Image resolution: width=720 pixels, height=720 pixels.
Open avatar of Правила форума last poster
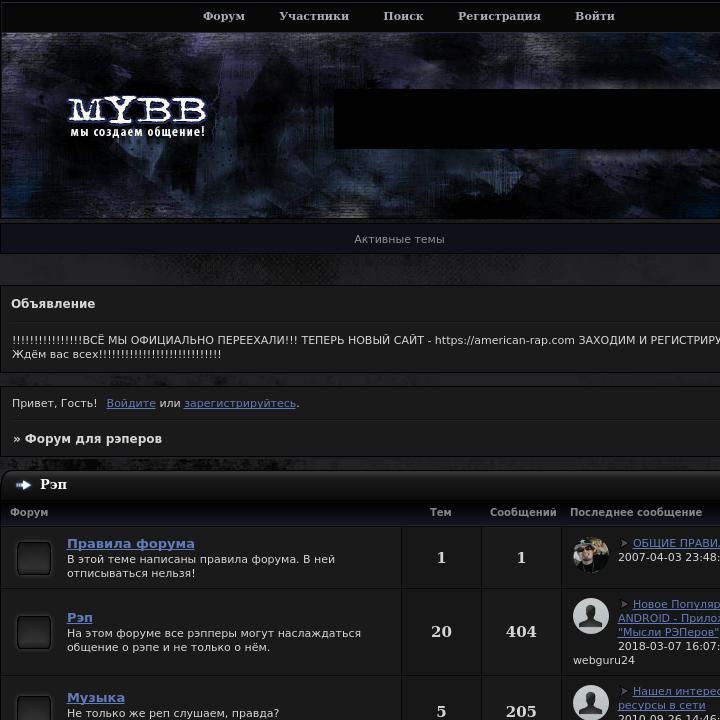pos(591,555)
